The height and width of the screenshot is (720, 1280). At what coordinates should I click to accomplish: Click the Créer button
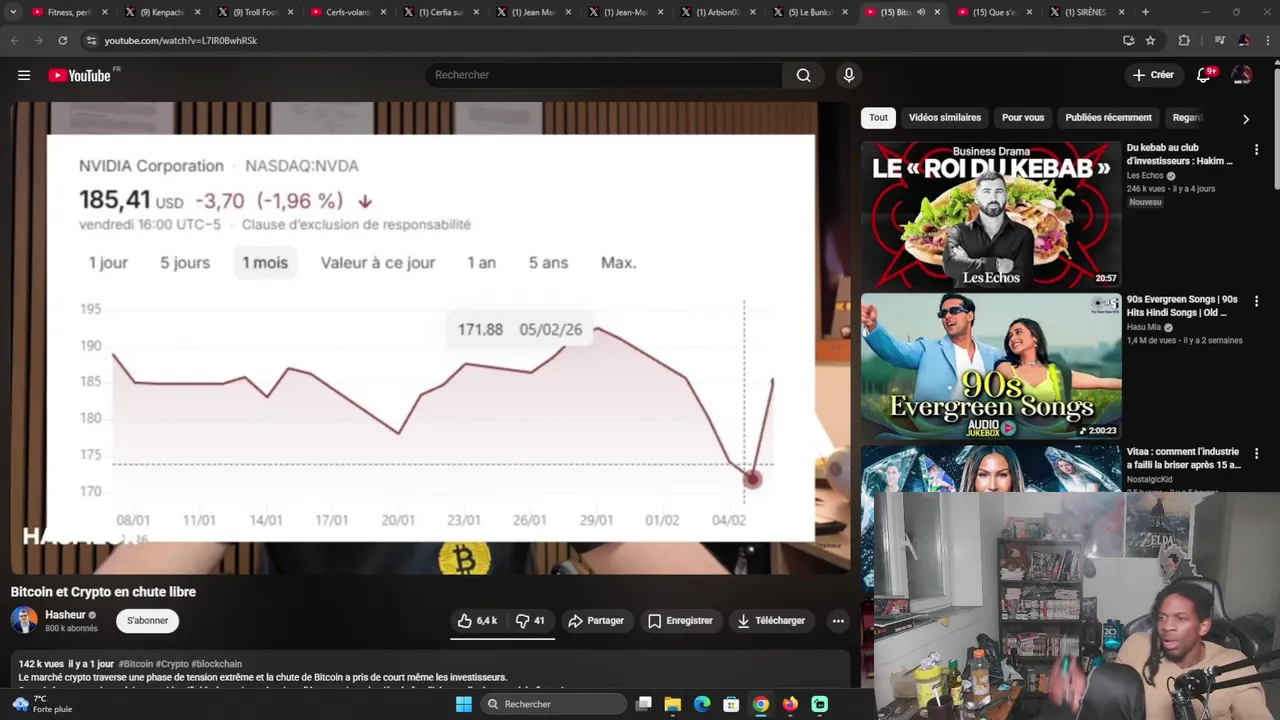[1153, 75]
